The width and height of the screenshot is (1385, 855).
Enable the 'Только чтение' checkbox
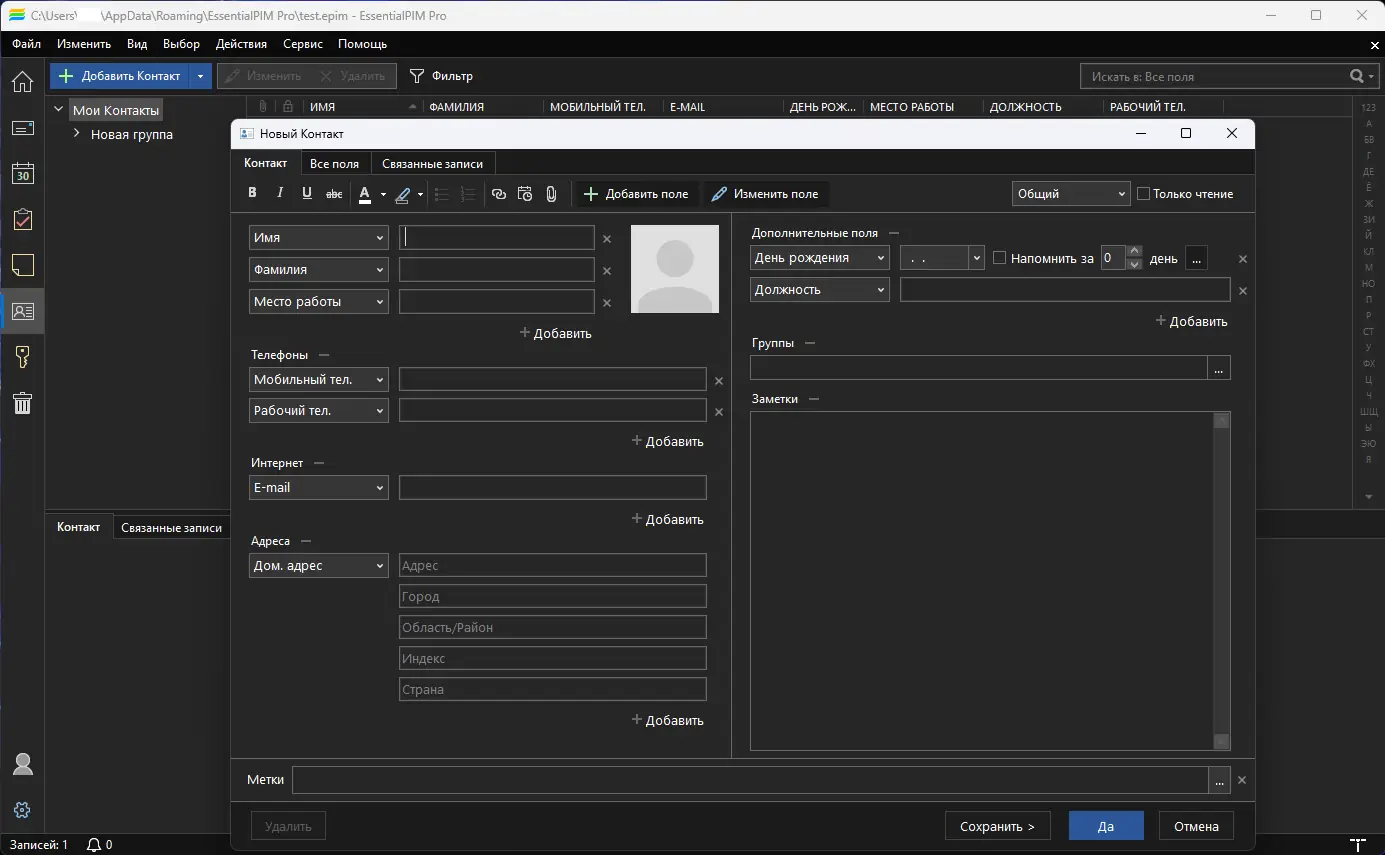point(1144,194)
